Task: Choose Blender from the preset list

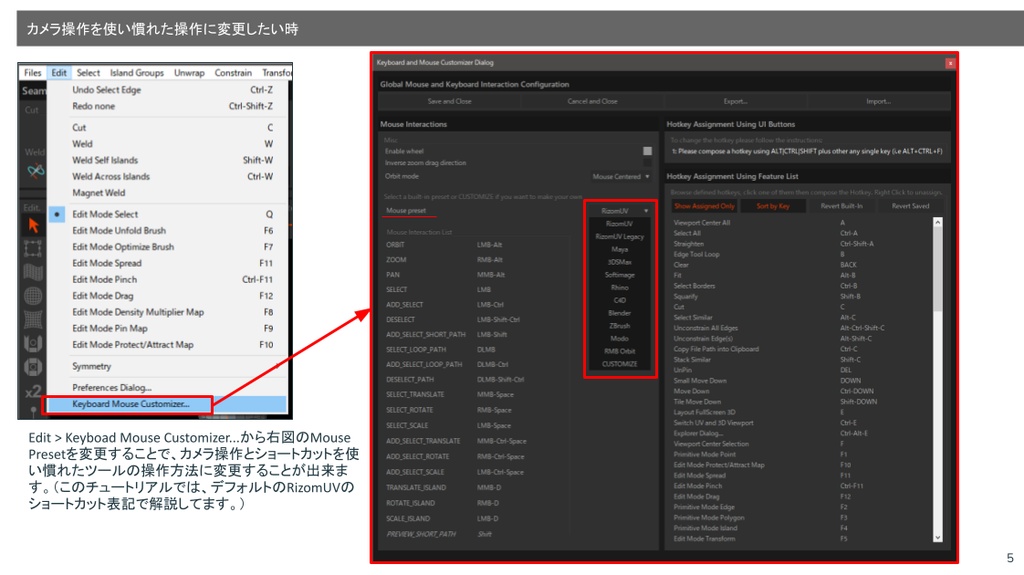Action: [x=619, y=313]
